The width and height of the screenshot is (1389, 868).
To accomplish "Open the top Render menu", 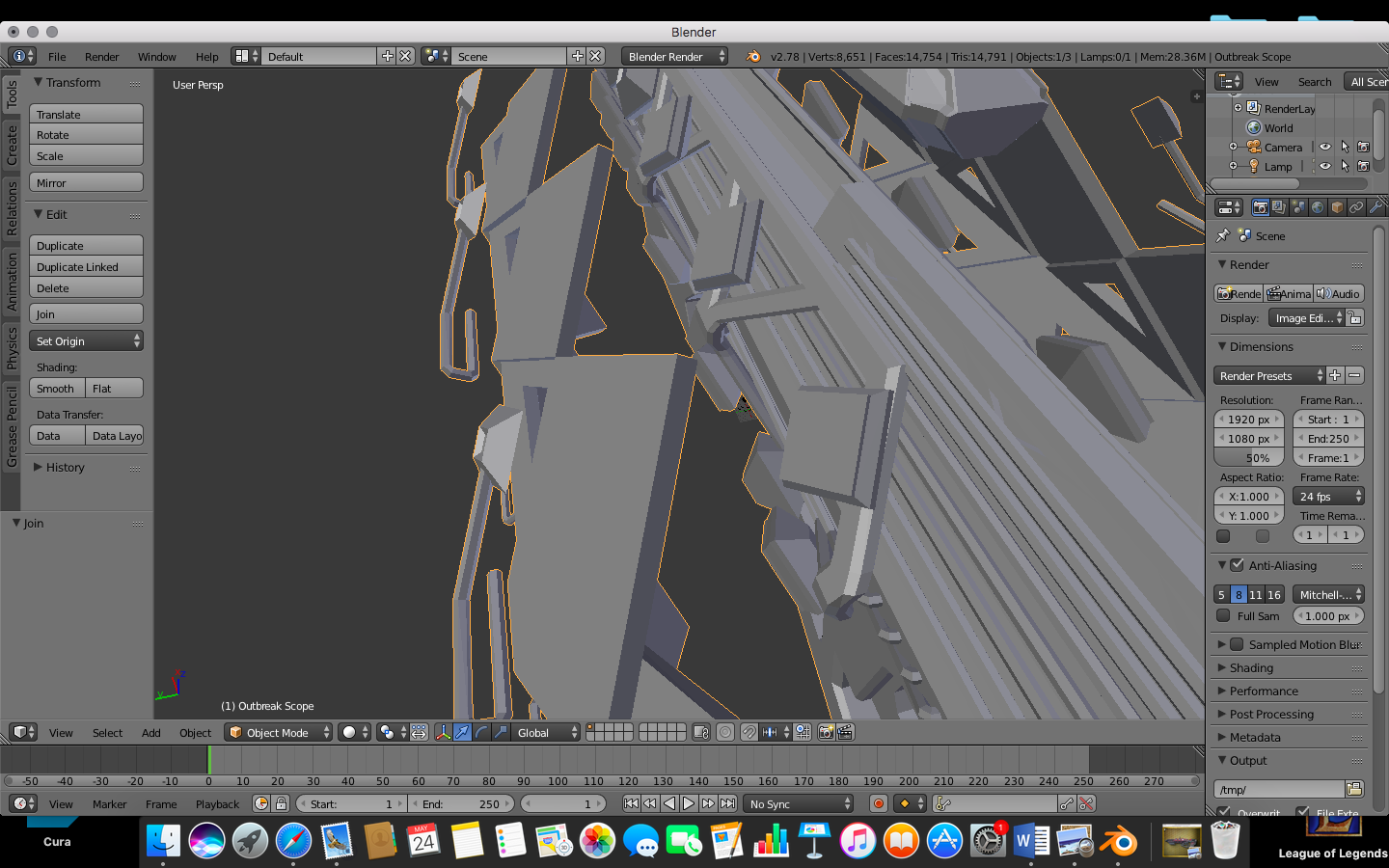I will tap(101, 56).
